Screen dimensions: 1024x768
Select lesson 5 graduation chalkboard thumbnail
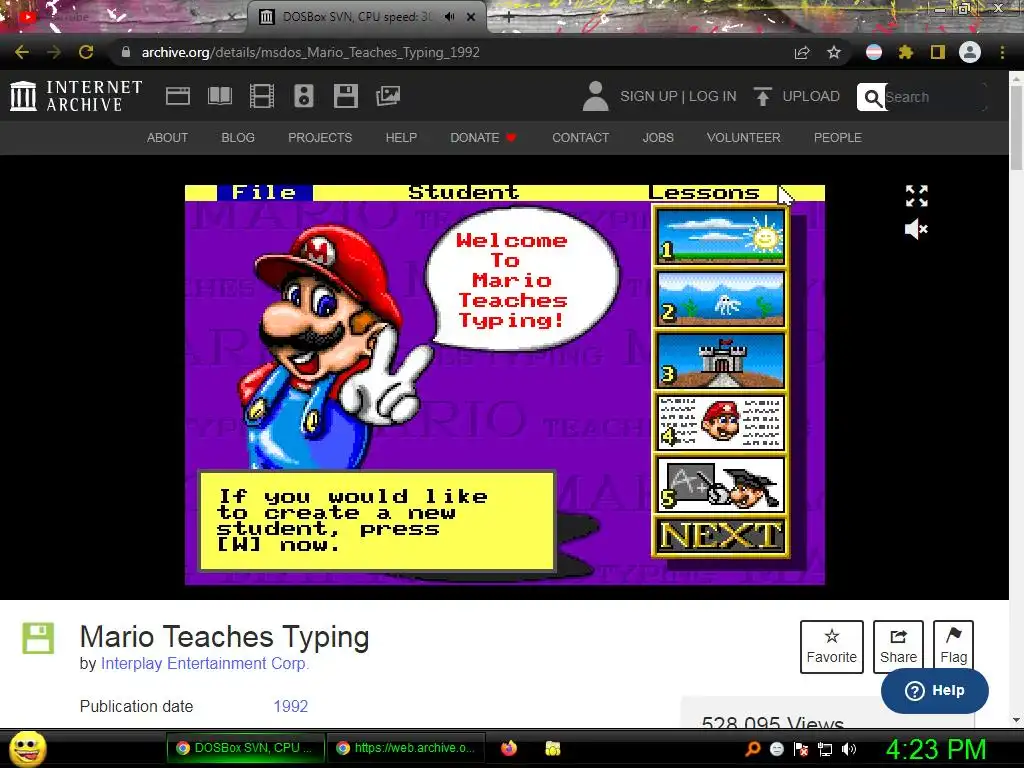tap(720, 485)
